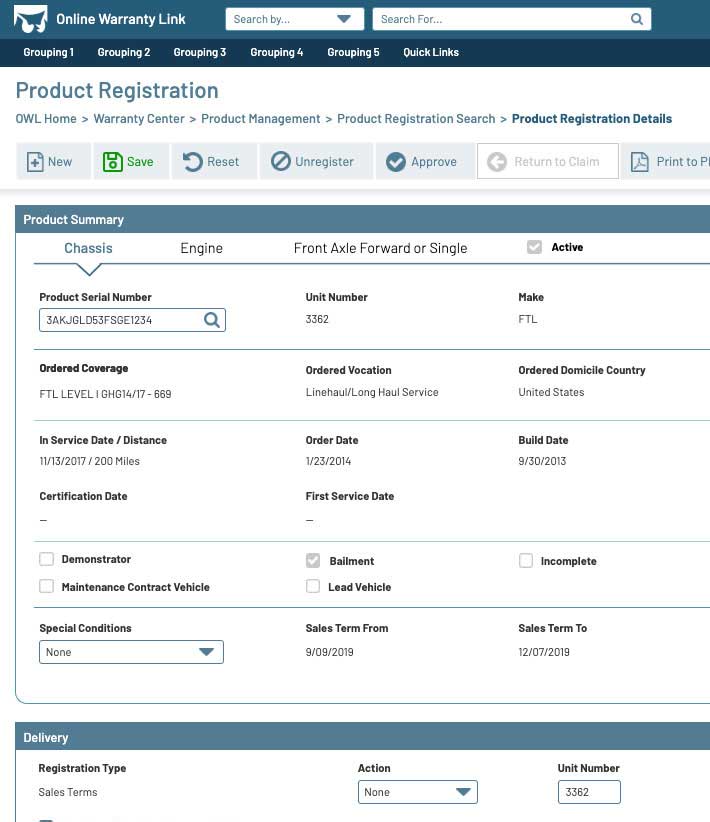Click the Print to PDF icon
Viewport: 710px width, 822px height.
pyautogui.click(x=639, y=162)
